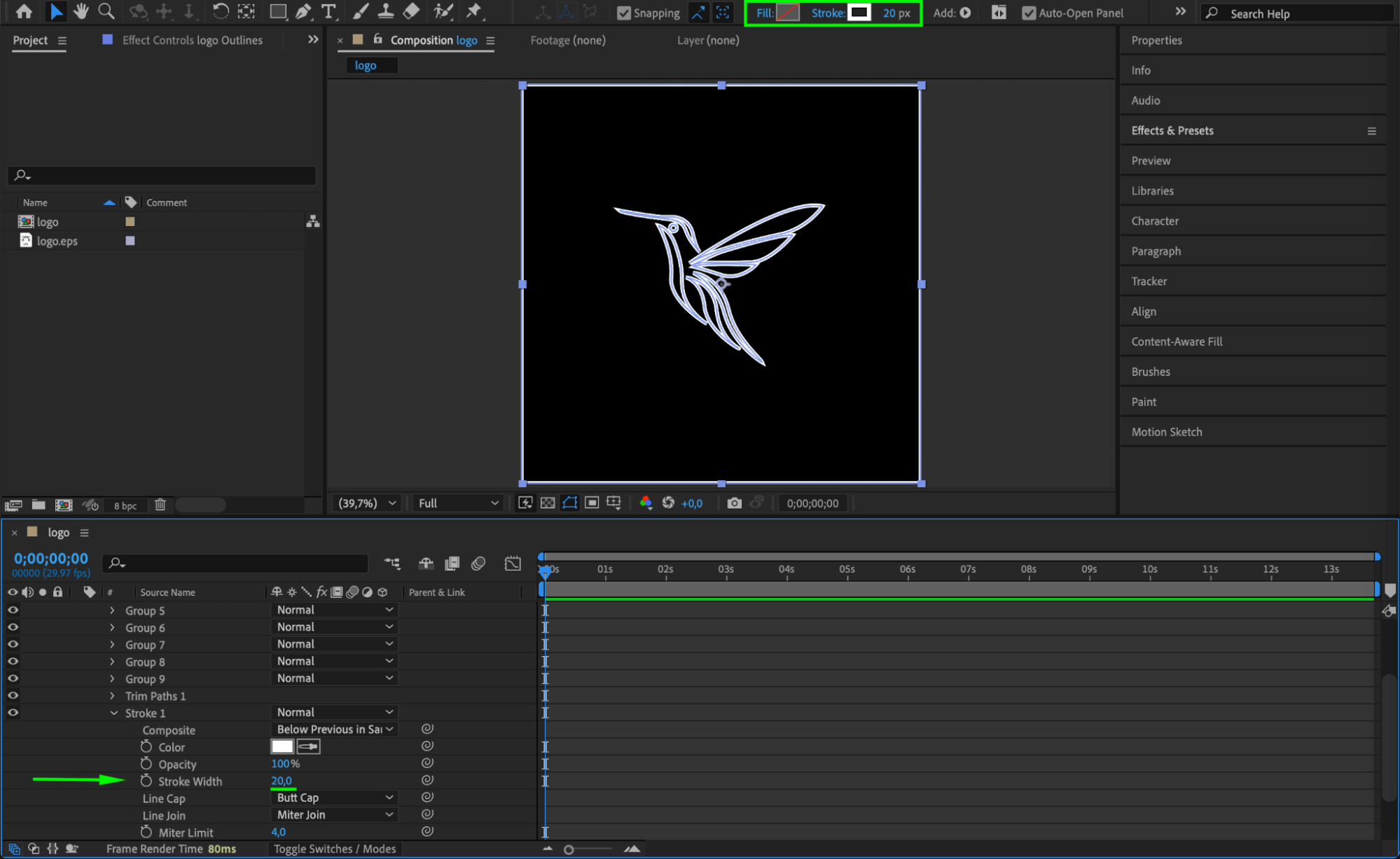The width and height of the screenshot is (1400, 859).
Task: Open the Full resolution dropdown
Action: [458, 503]
